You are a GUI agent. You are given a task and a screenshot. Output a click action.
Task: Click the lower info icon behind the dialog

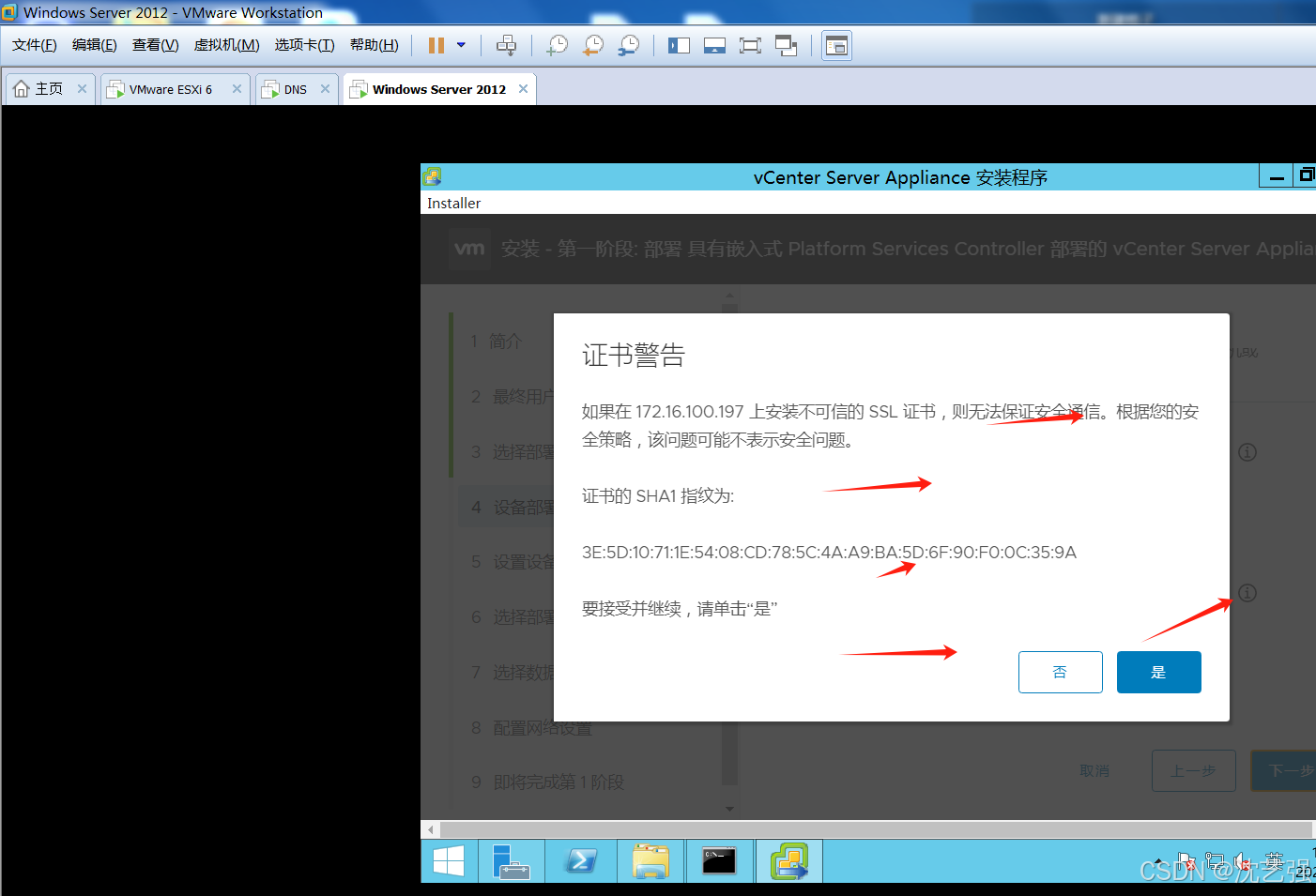(x=1247, y=593)
